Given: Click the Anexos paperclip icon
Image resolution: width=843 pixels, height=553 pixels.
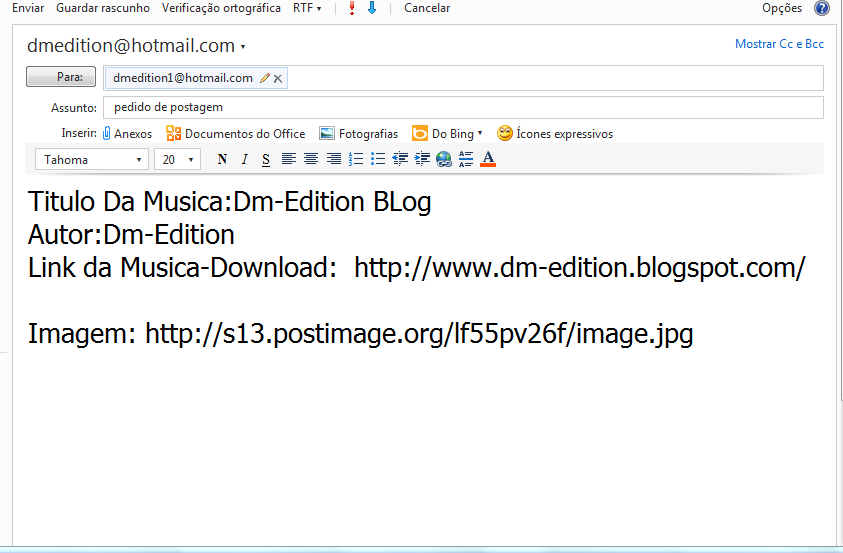Looking at the screenshot, I should [106, 133].
